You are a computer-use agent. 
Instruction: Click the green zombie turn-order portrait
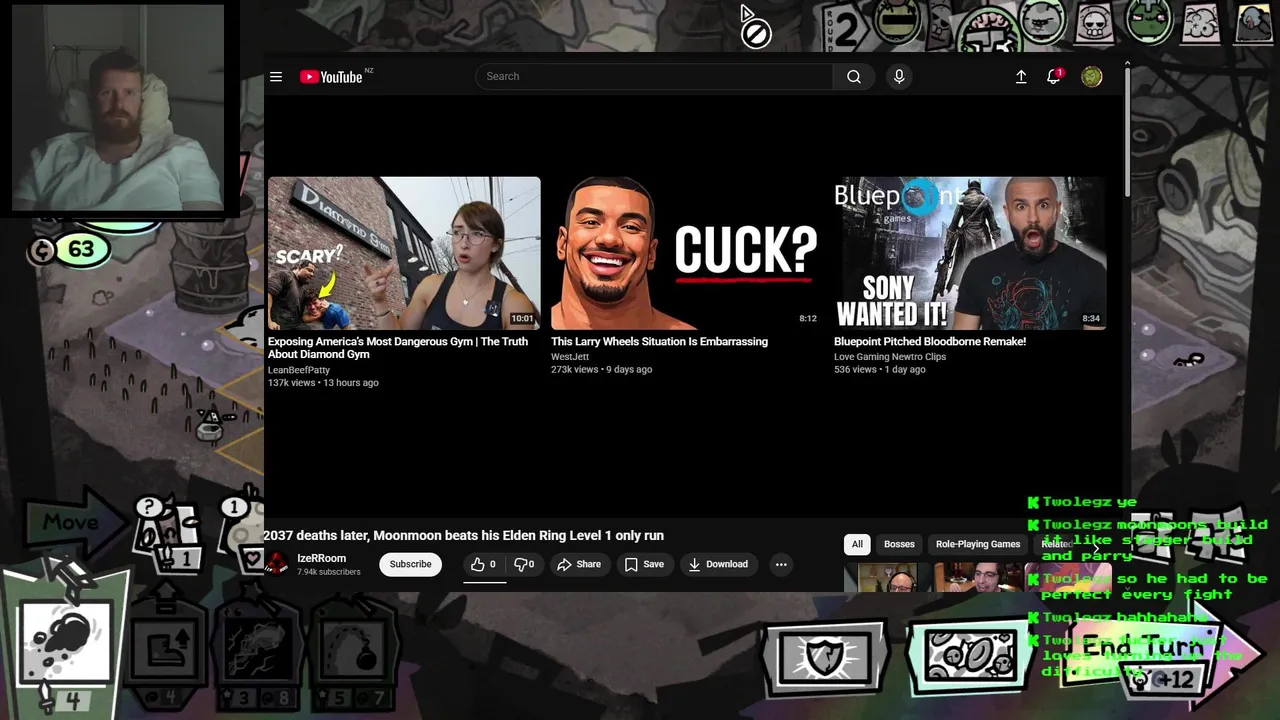(1147, 21)
